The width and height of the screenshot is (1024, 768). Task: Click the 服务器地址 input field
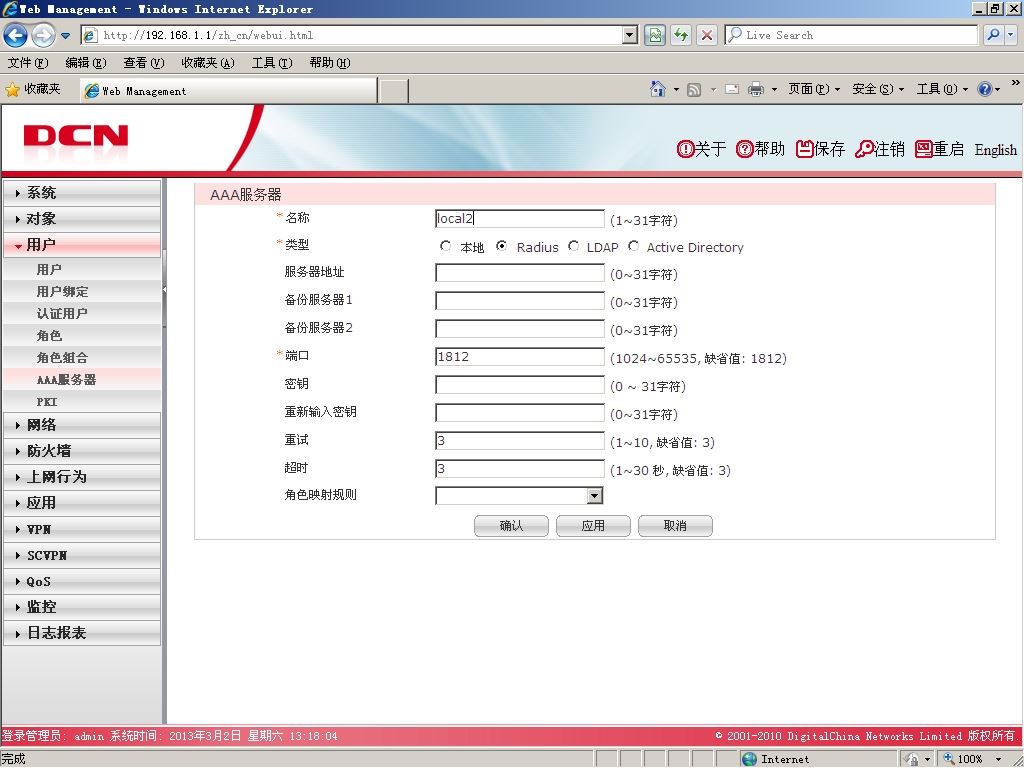tap(520, 273)
